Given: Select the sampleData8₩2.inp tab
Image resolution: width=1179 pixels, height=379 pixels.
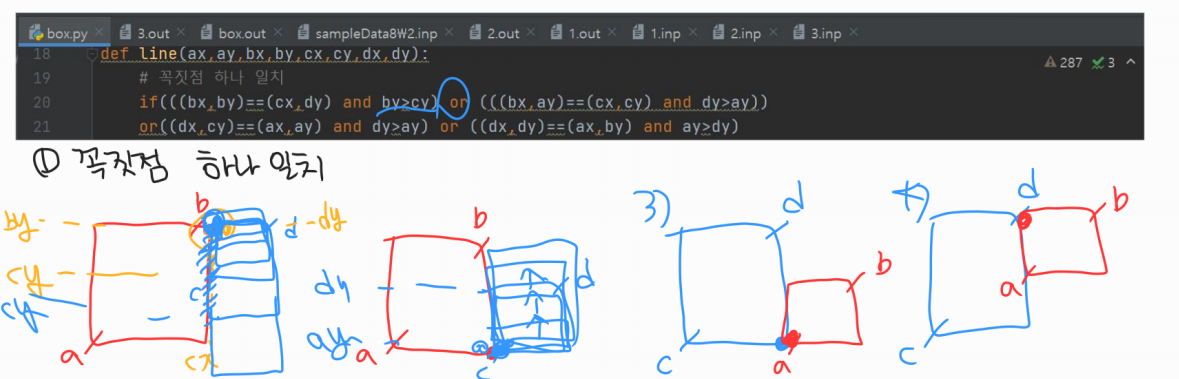Looking at the screenshot, I should pyautogui.click(x=374, y=33).
